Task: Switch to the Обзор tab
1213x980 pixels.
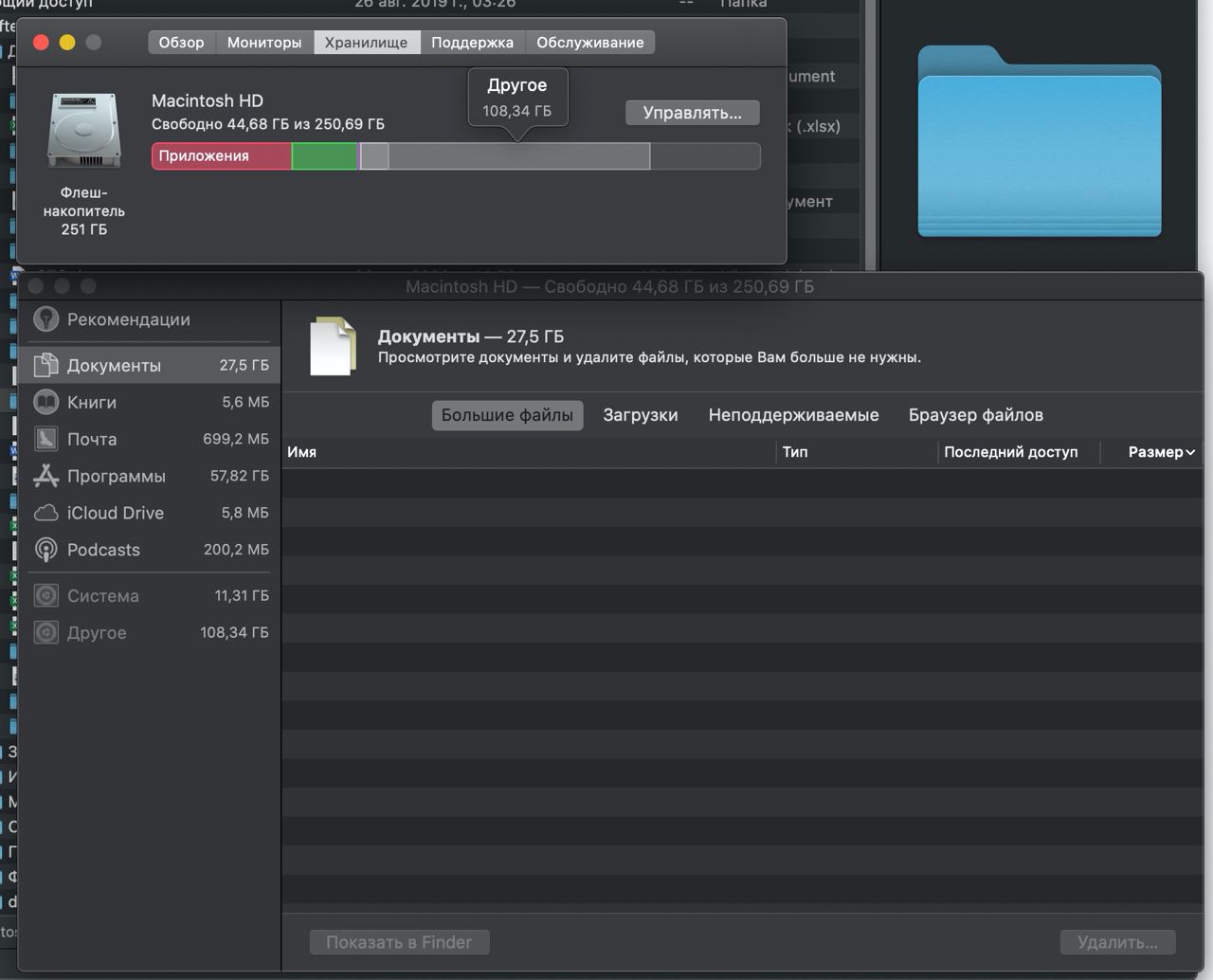Action: pyautogui.click(x=181, y=42)
